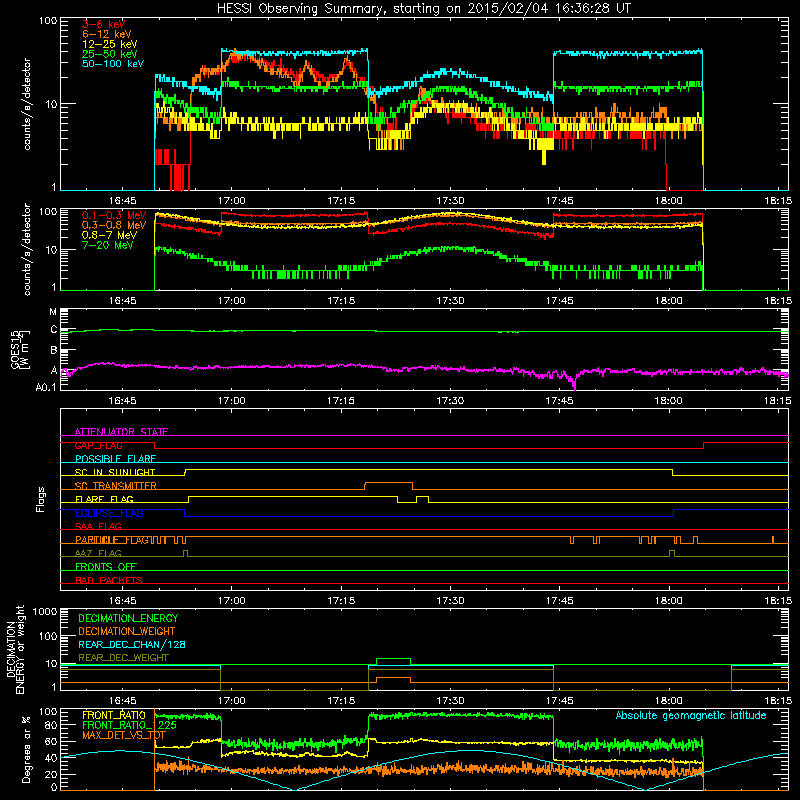Viewport: 800px width, 800px height.
Task: Select the BAD_PACKETS flag label
Action: click(x=109, y=580)
